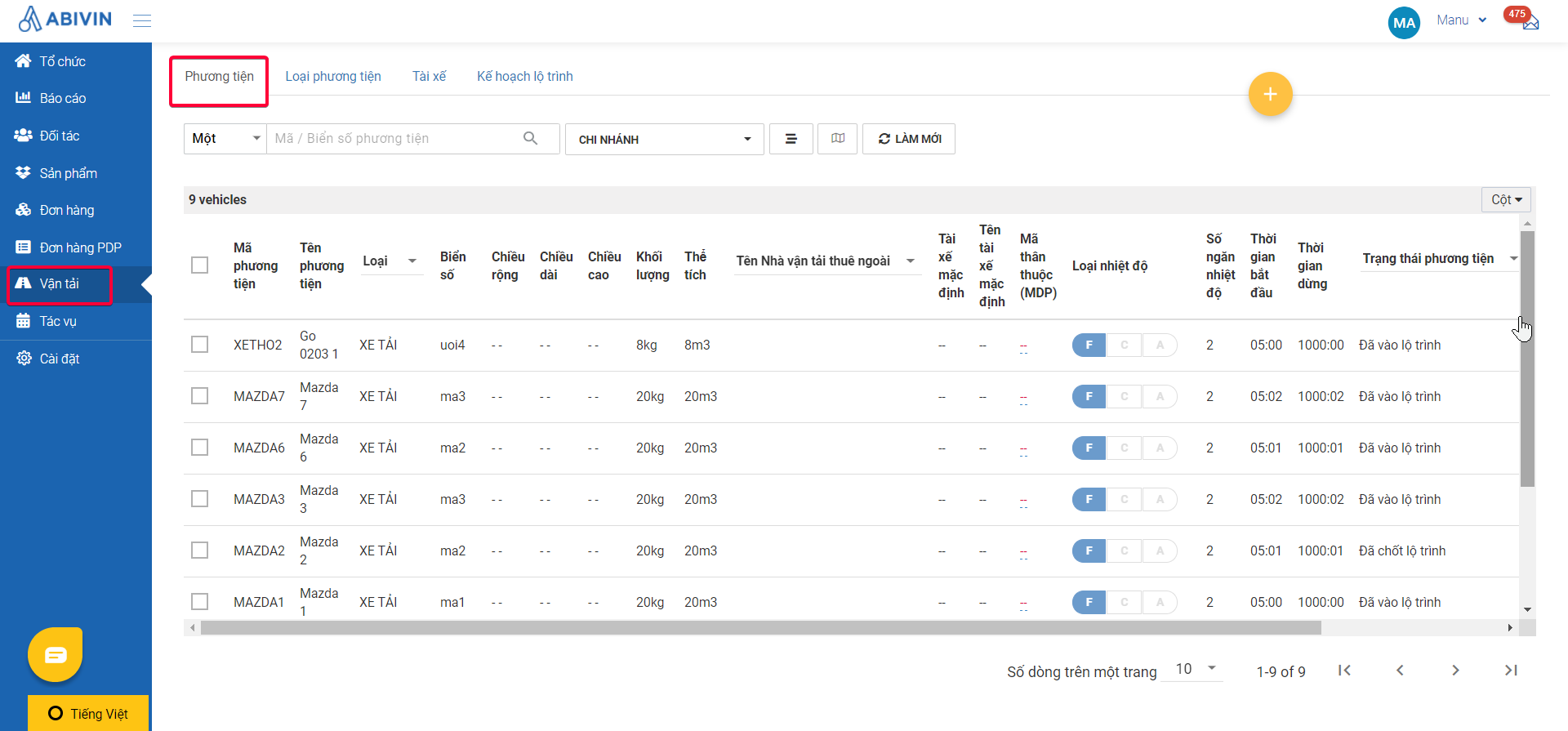Go to previous page arrow
The height and width of the screenshot is (731, 1568).
1400,671
